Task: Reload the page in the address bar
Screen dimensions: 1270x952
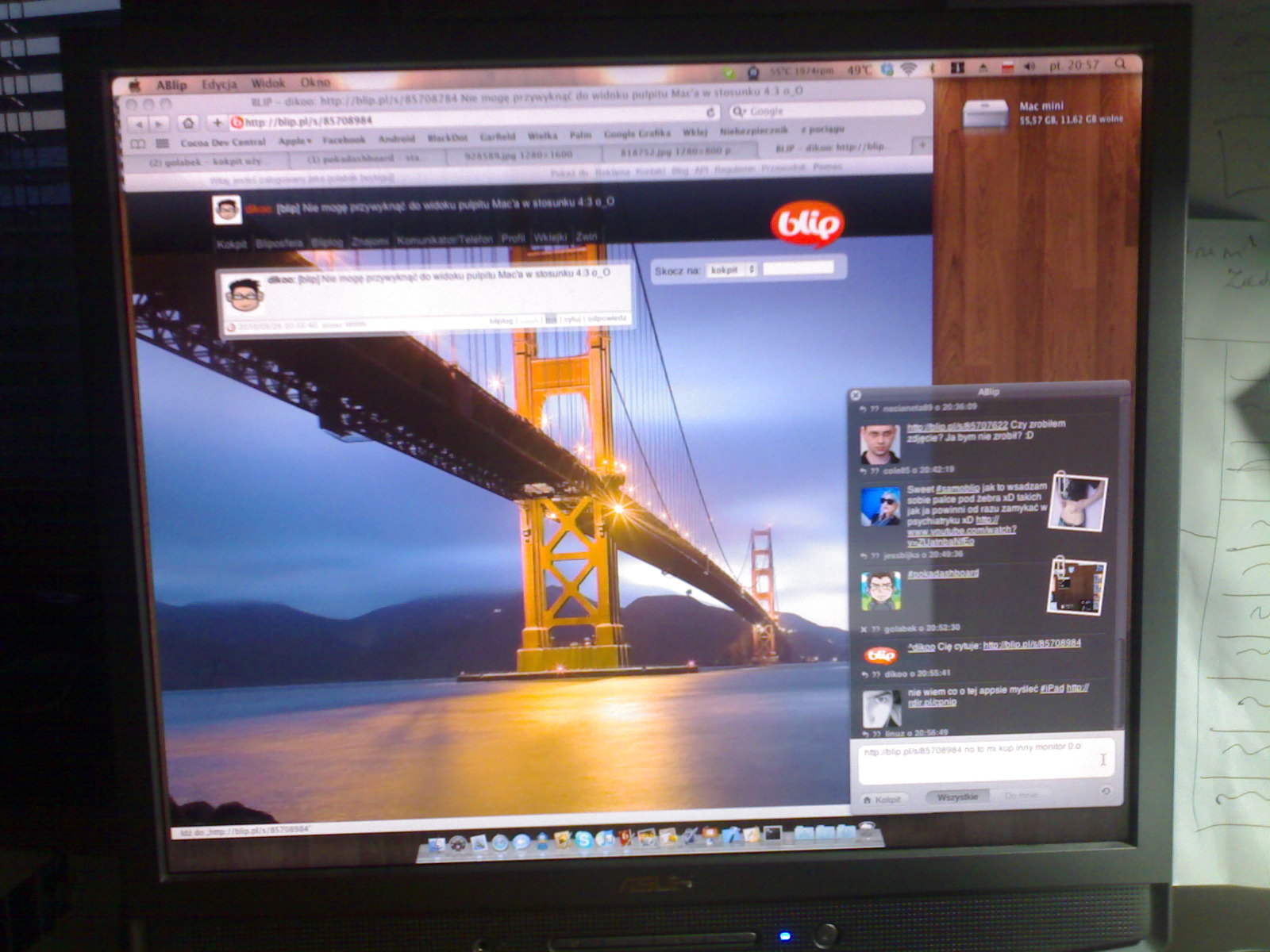Action: [x=710, y=113]
